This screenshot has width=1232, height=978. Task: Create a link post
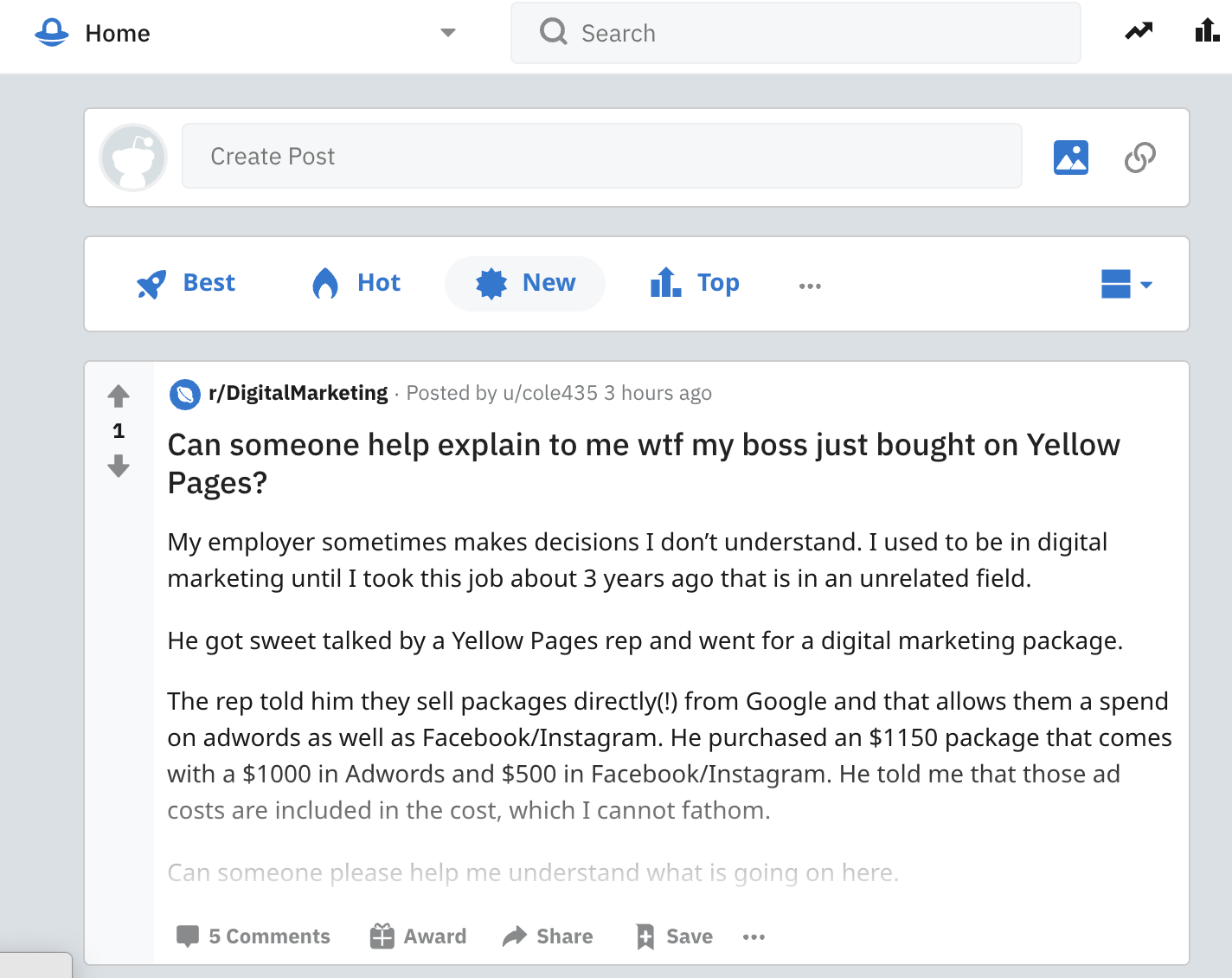pyautogui.click(x=1139, y=157)
